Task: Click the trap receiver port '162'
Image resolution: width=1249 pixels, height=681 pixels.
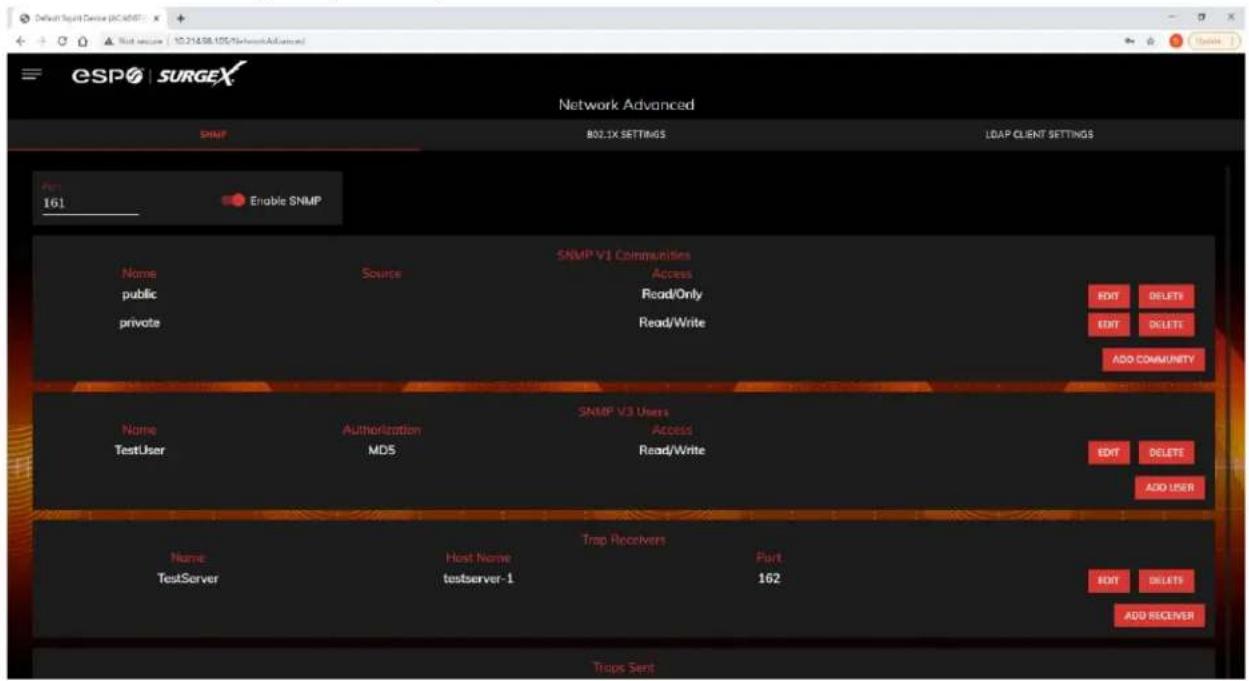Action: tap(769, 578)
